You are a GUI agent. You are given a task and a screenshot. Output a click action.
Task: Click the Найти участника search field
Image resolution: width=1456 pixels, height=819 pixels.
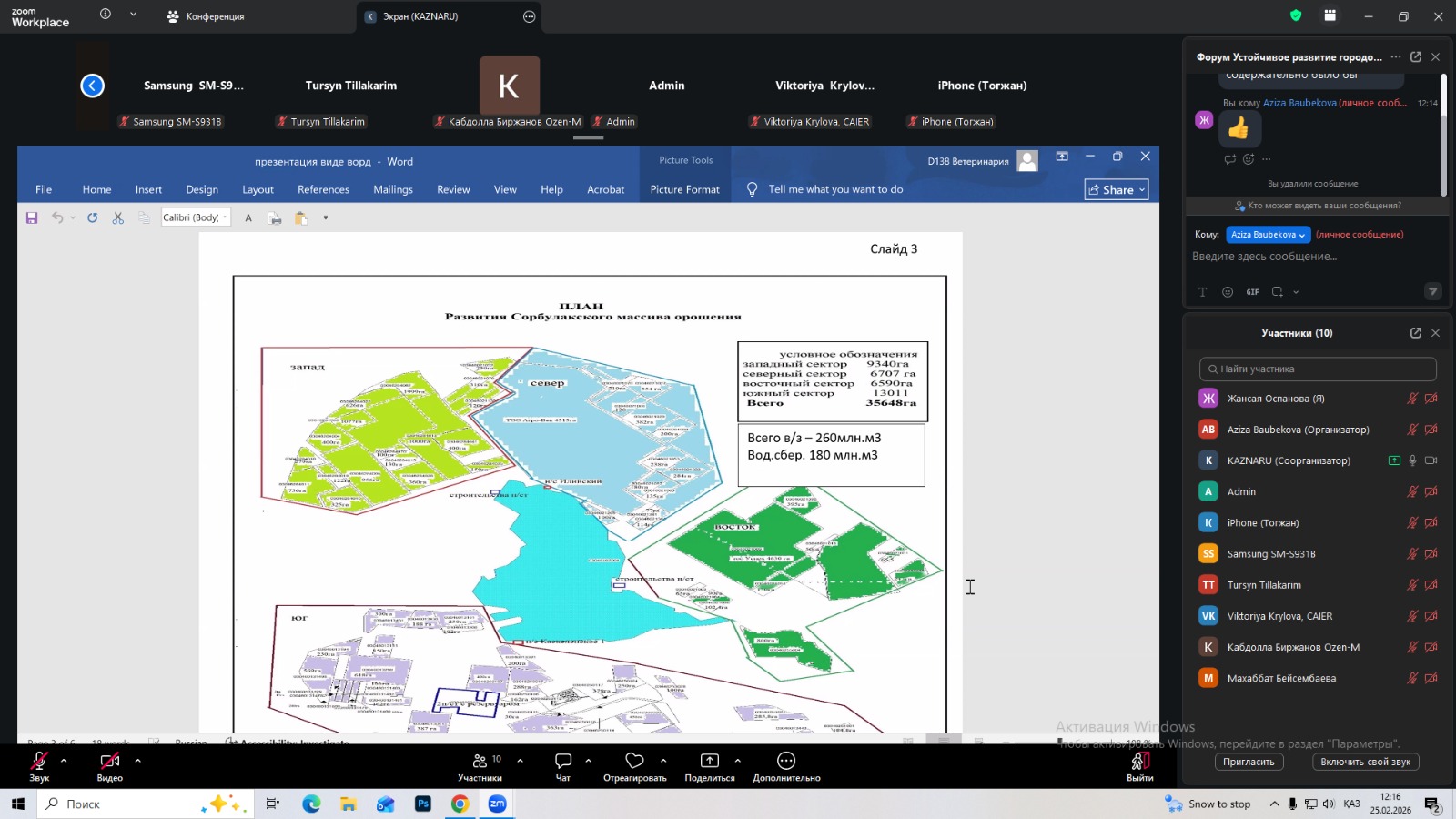1317,369
